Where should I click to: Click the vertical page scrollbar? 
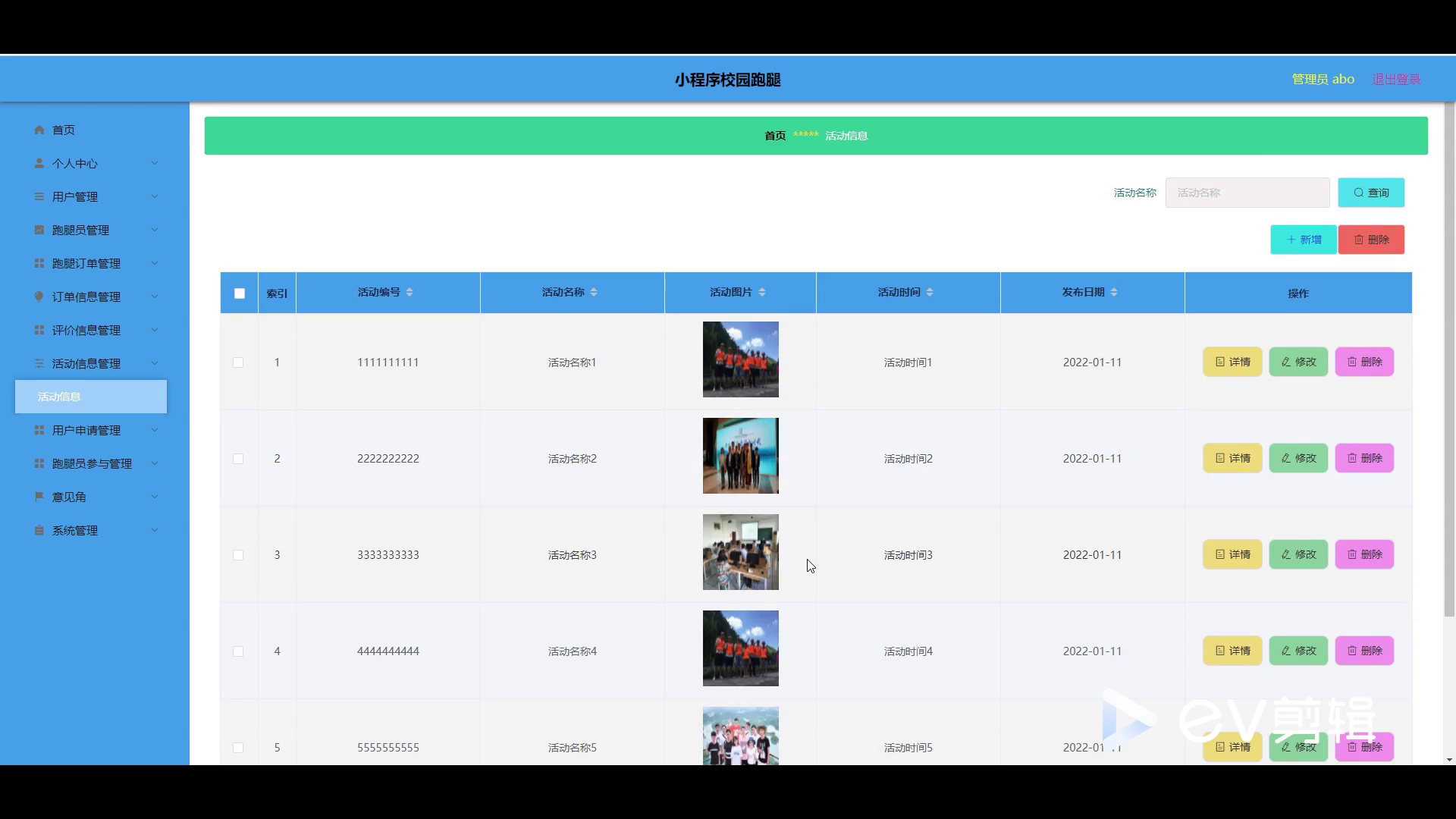(1449, 360)
